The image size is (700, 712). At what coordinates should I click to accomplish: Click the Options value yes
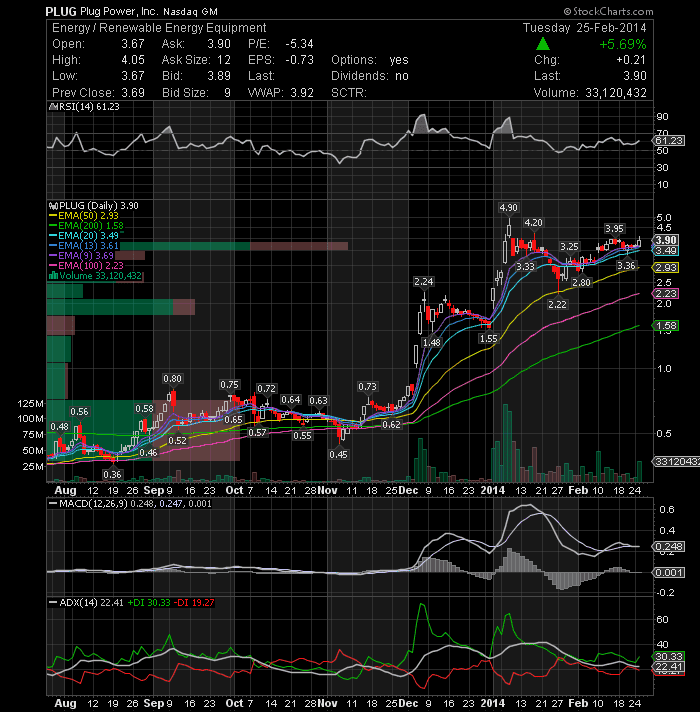click(399, 60)
